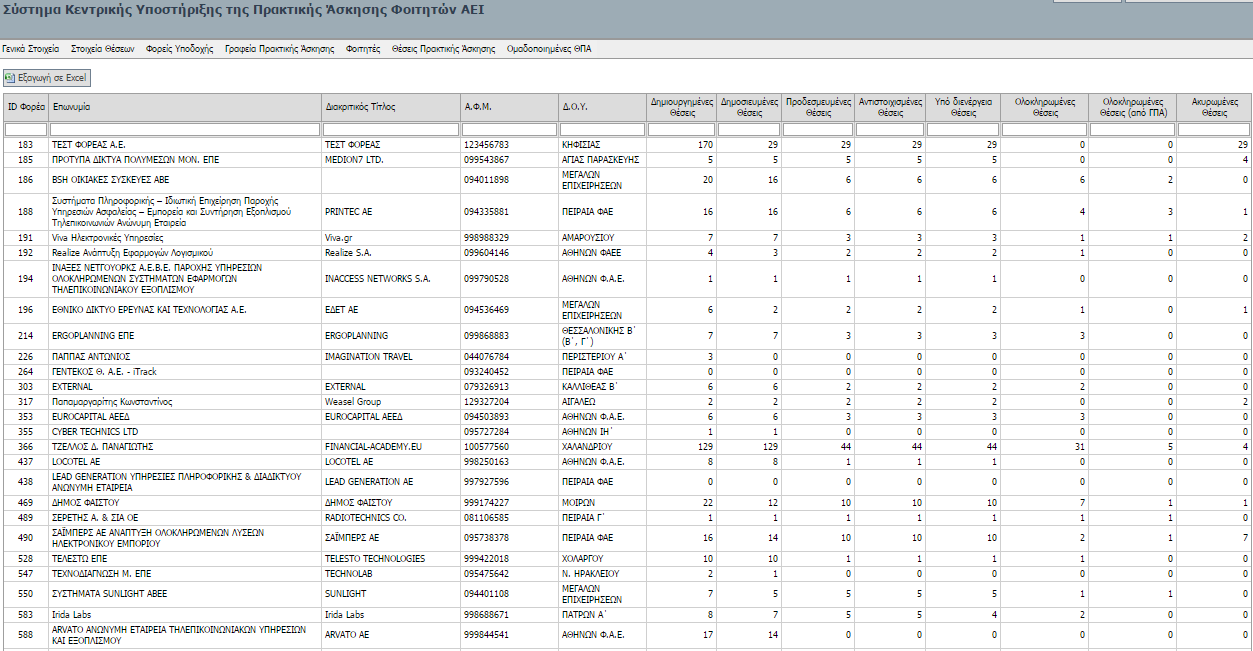The width and height of the screenshot is (1253, 651).
Task: Focus the ID Φορέα filter box
Action: pos(26,130)
